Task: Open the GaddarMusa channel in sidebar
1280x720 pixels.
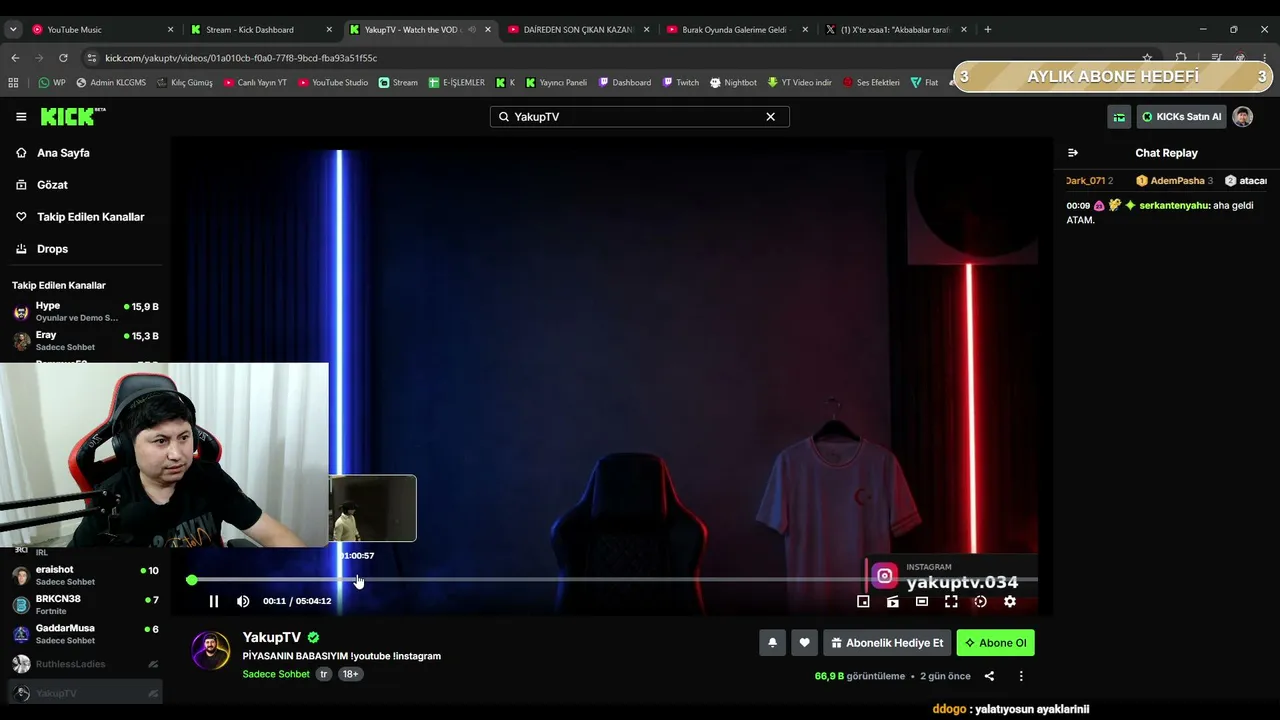Action: 85,634
